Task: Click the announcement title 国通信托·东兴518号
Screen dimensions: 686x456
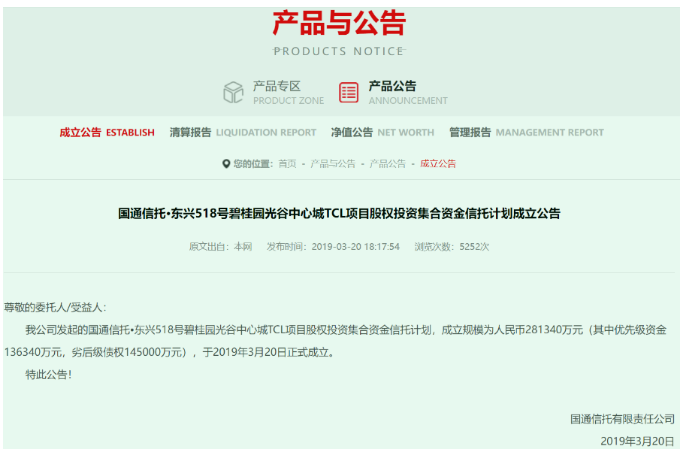Action: pos(339,214)
